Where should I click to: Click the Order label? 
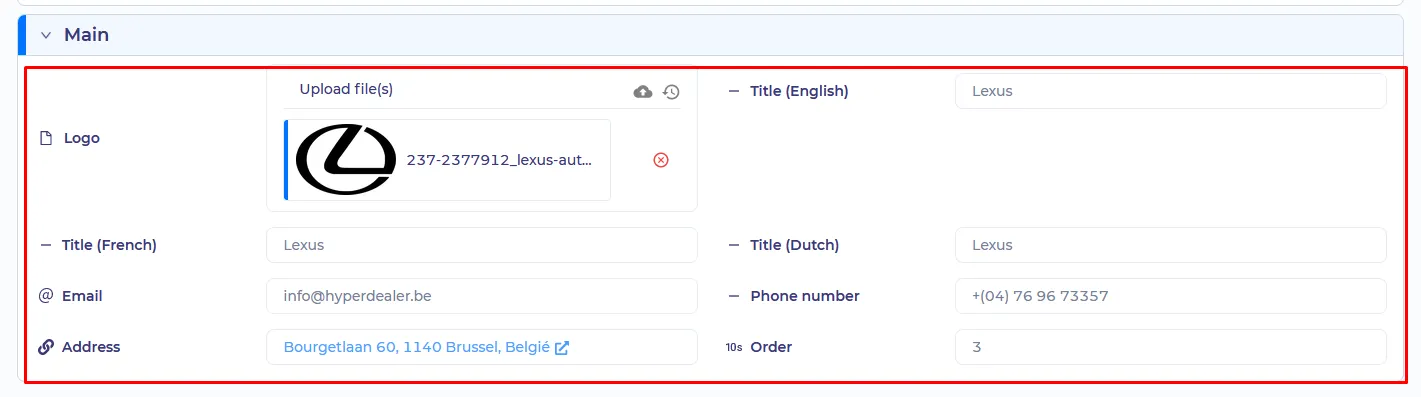pyautogui.click(x=771, y=347)
